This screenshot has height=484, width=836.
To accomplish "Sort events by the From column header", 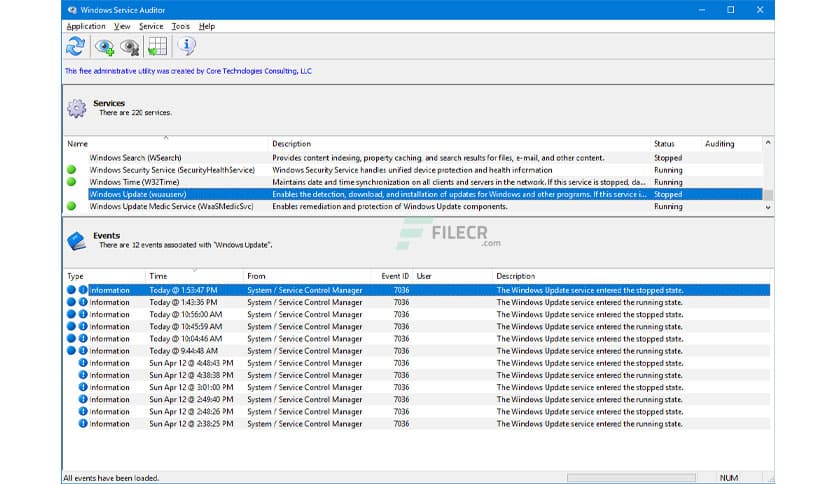I will 307,276.
